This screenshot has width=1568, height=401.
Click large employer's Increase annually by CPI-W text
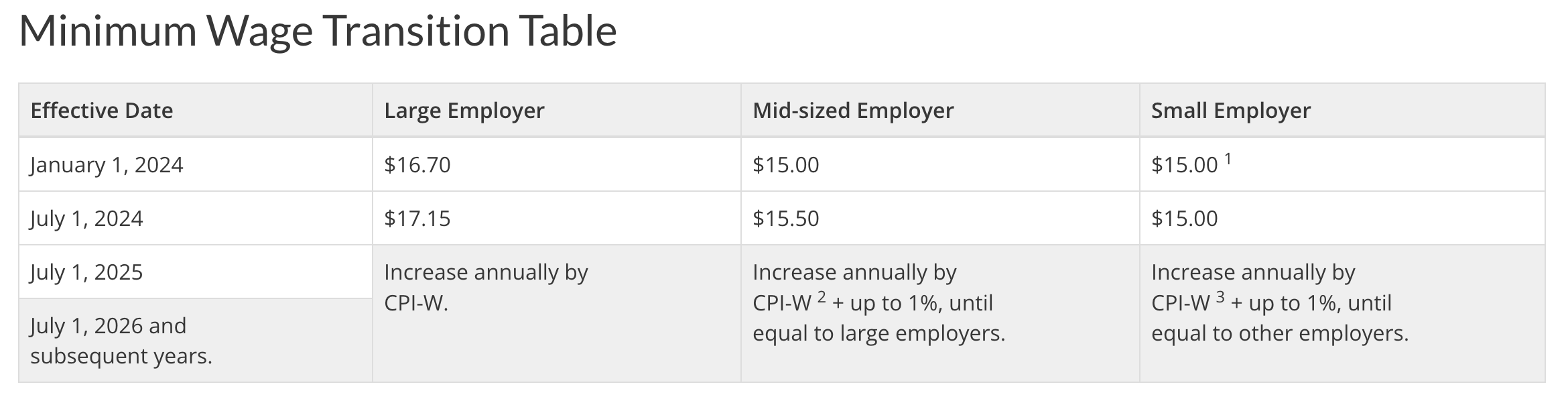pos(485,287)
